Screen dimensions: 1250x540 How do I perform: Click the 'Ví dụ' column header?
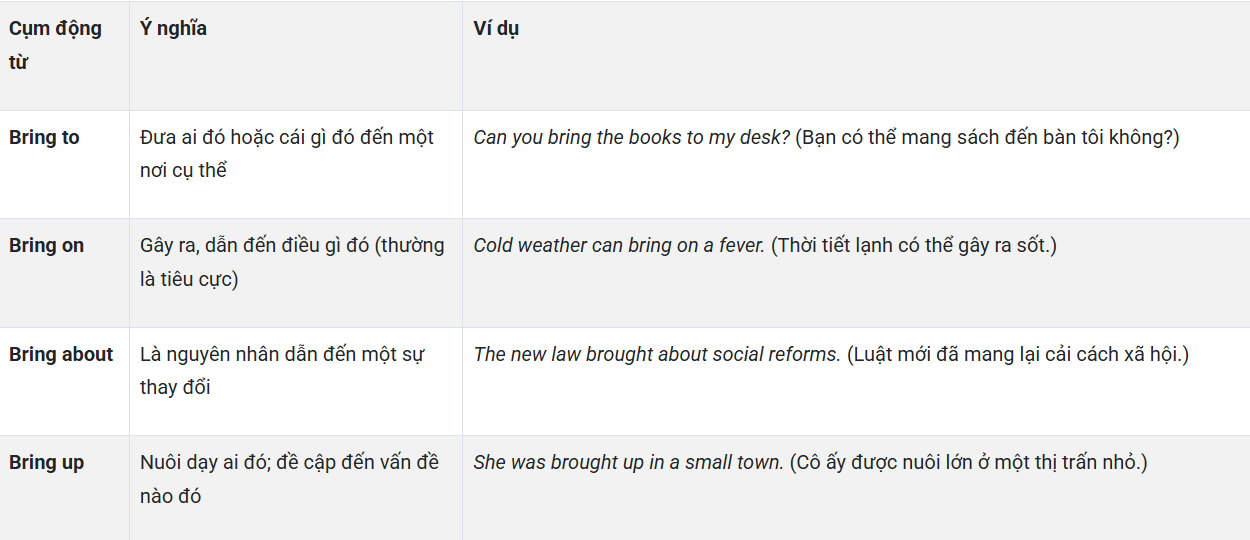pos(496,29)
